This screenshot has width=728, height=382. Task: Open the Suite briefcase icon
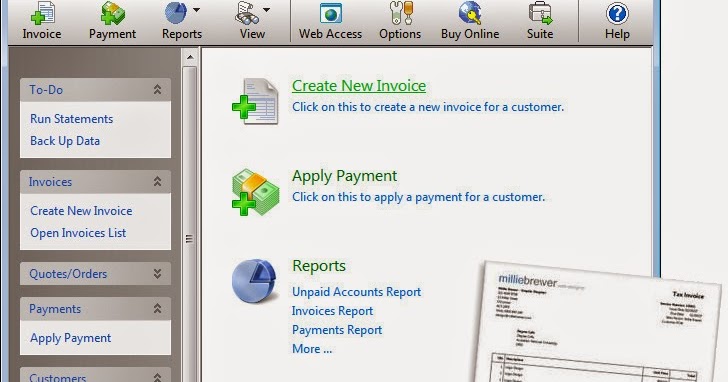pos(540,13)
